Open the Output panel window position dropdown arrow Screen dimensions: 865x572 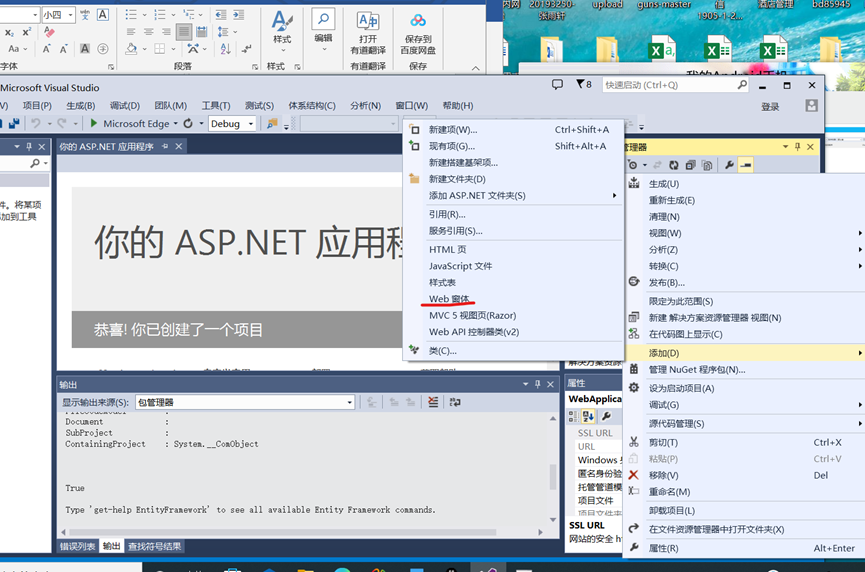click(525, 384)
